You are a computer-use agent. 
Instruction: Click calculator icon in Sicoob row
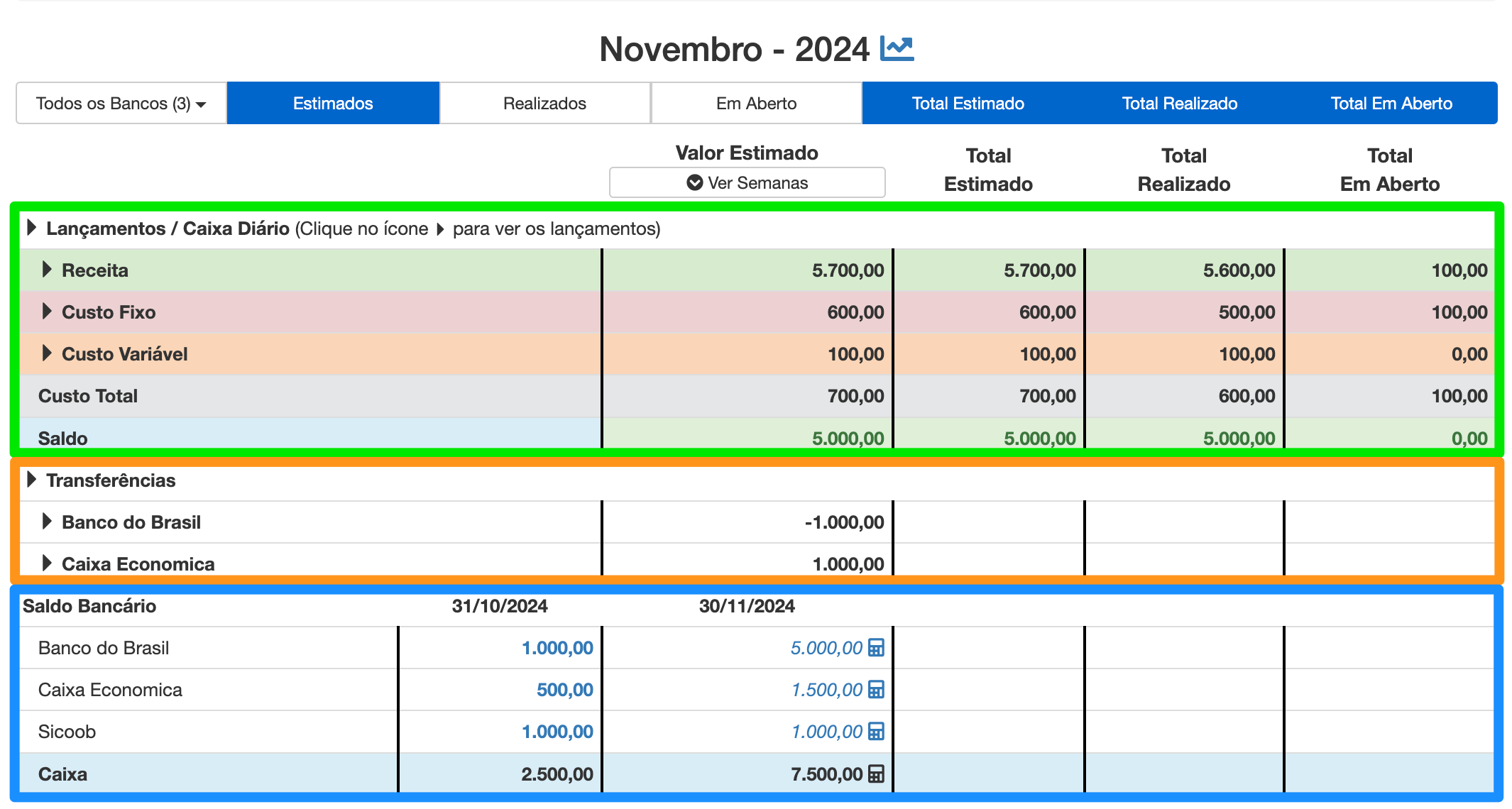(x=877, y=732)
